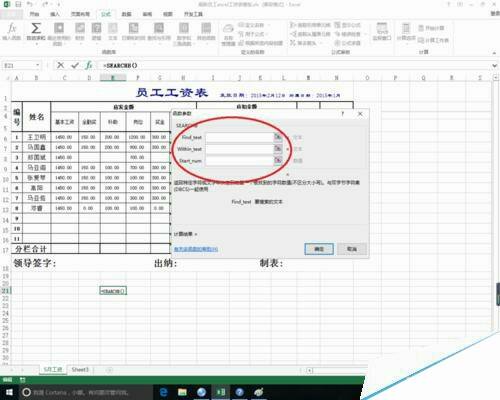Image resolution: width=500 pixels, height=400 pixels.
Task: Click the Calculation Options icon
Action: point(406,29)
